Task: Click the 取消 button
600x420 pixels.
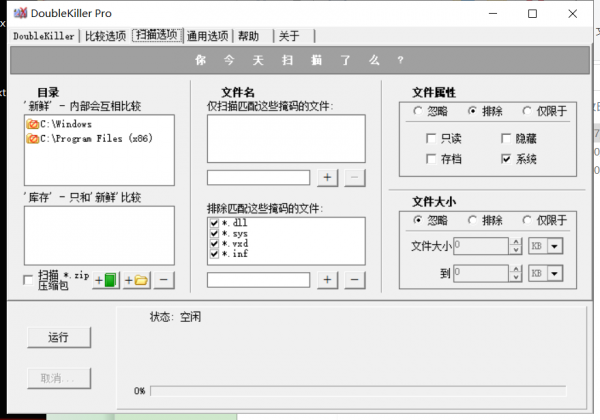Action: click(59, 378)
